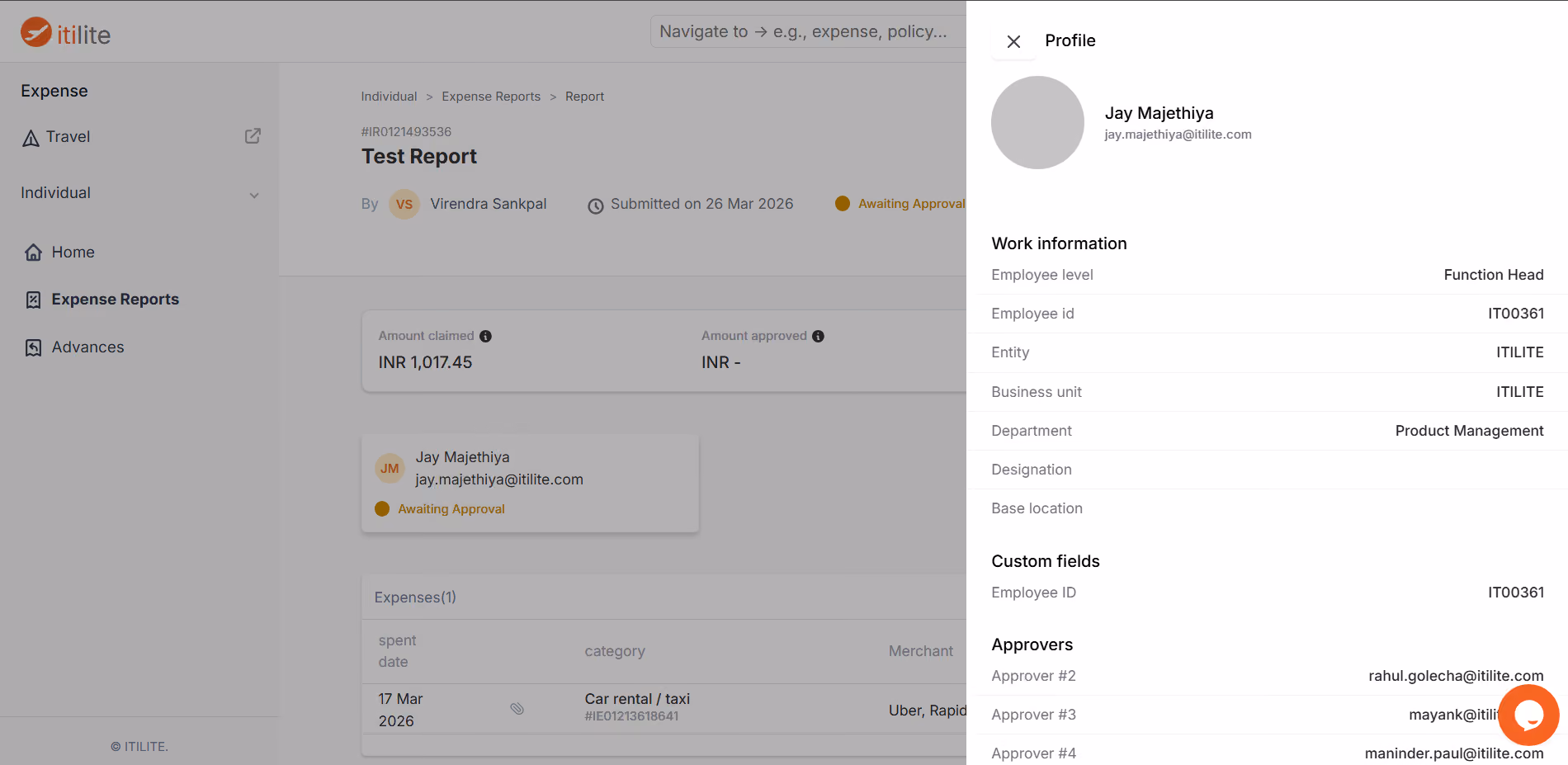Open the chat support bubble

pos(1528,715)
